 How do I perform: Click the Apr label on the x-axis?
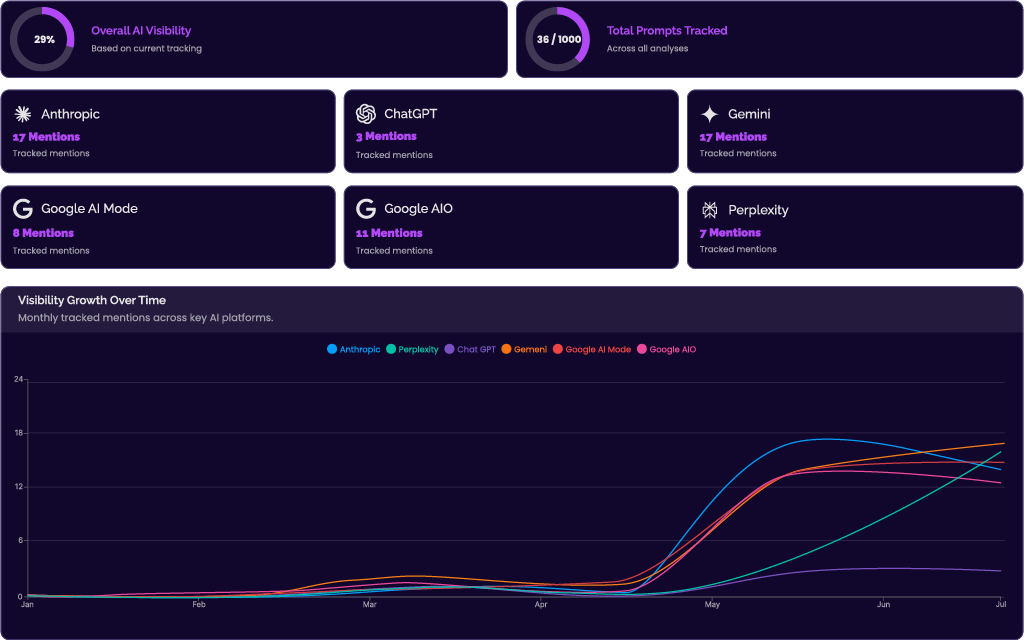pos(541,605)
